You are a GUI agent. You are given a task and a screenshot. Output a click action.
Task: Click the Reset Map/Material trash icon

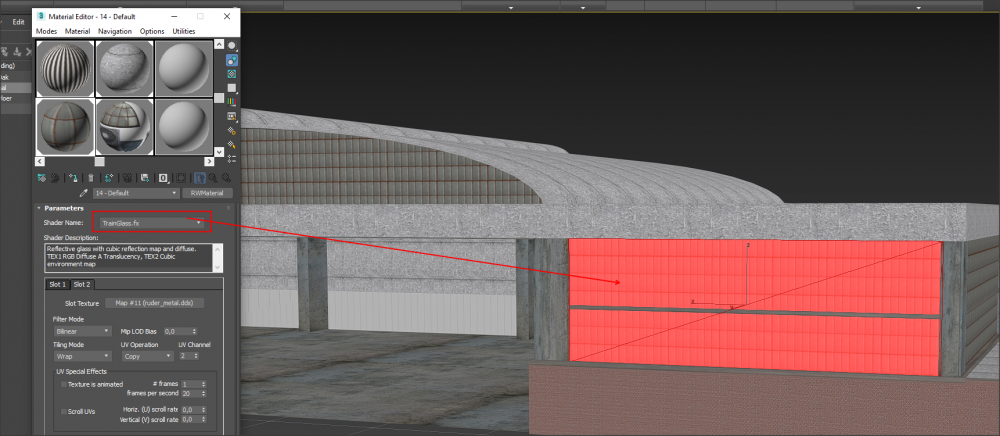90,177
